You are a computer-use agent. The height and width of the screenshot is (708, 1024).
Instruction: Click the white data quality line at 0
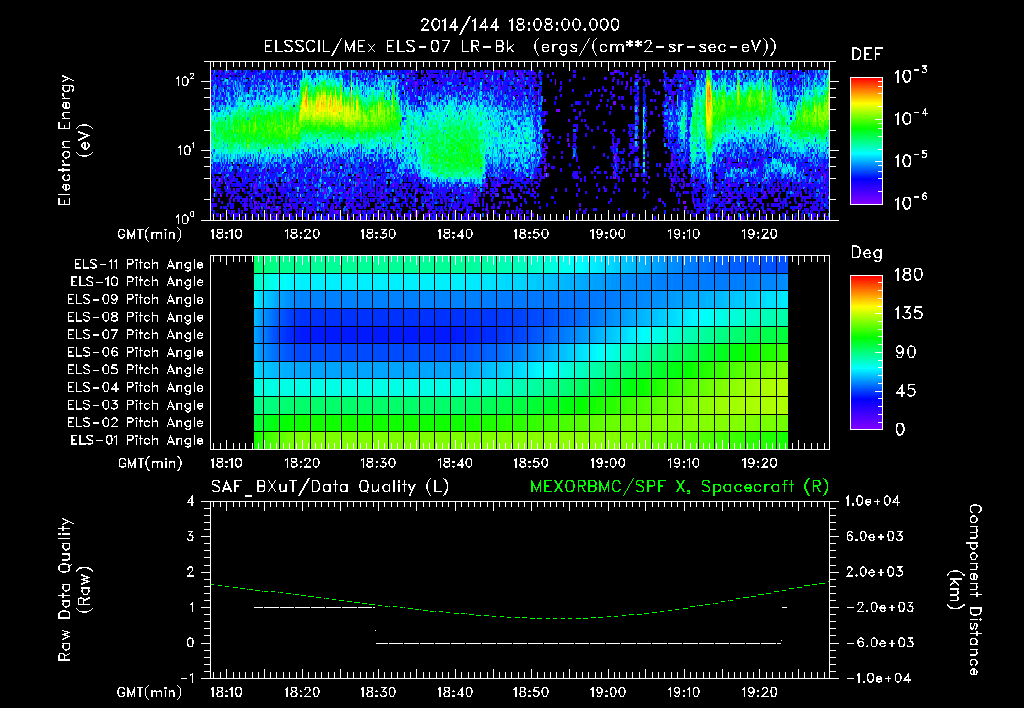(579, 643)
